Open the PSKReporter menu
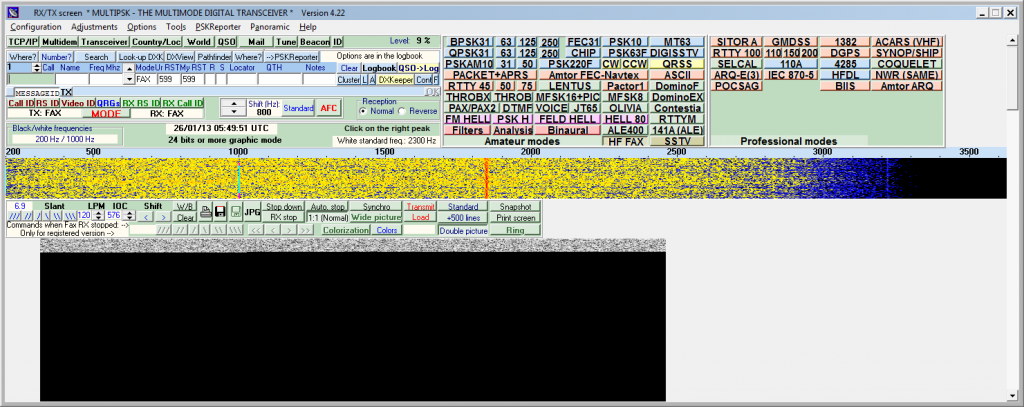The image size is (1024, 407). (x=218, y=27)
